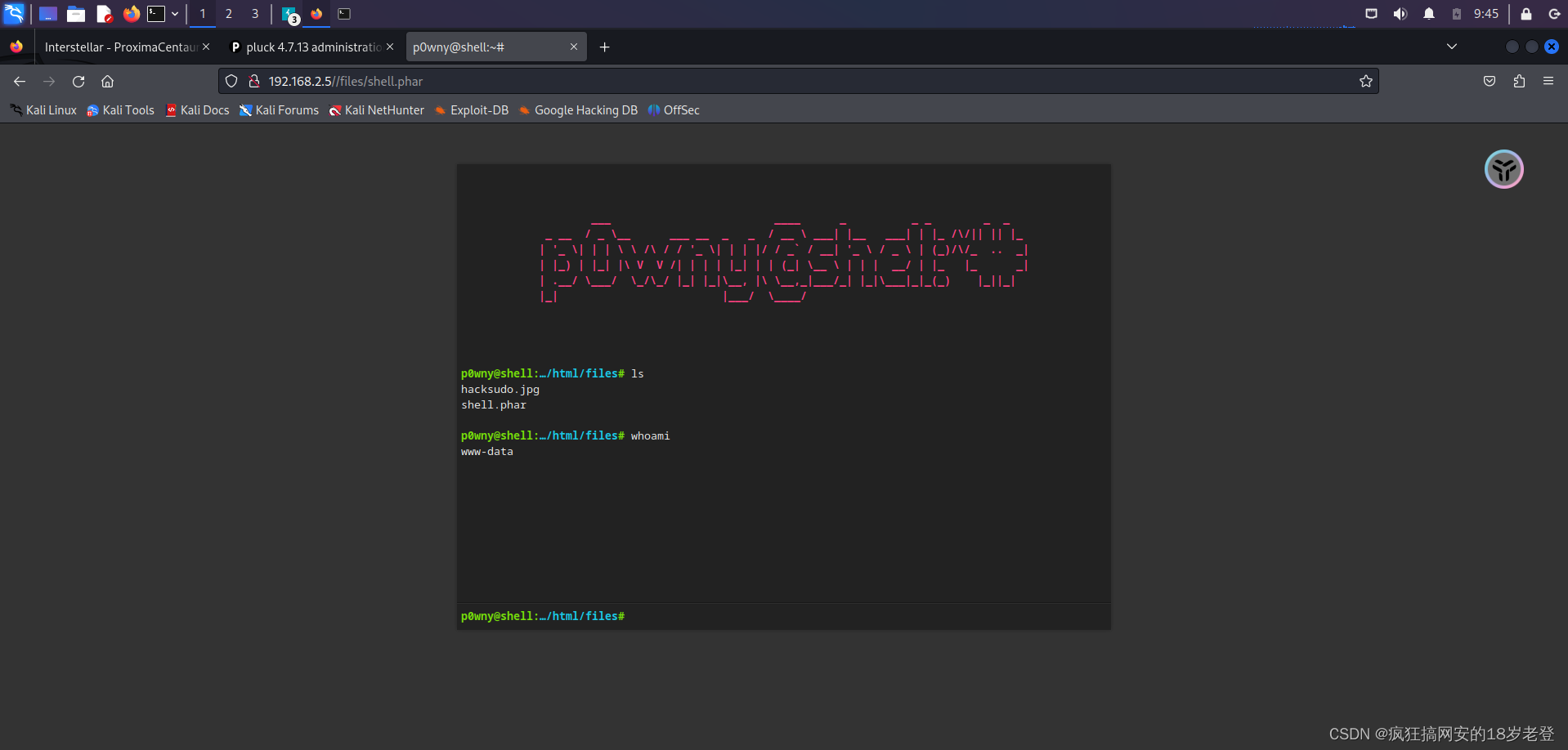Open the screen display tray icon

point(1372,14)
